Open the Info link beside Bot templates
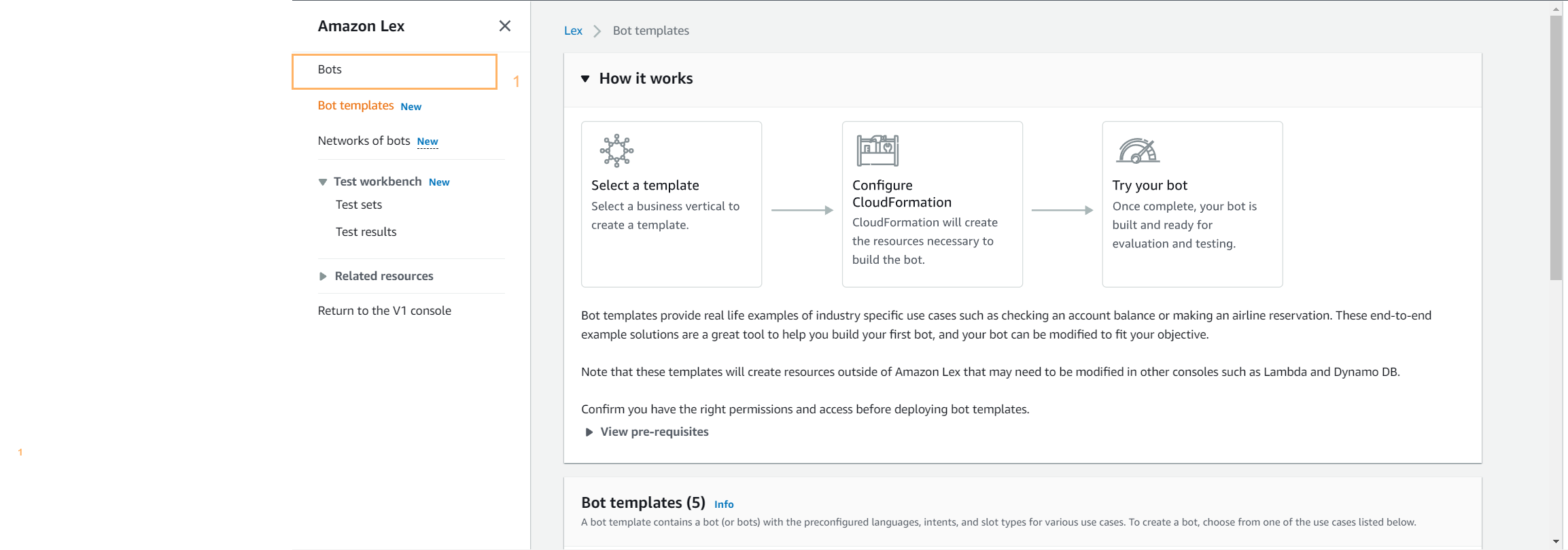The height and width of the screenshot is (550, 1568). point(724,504)
